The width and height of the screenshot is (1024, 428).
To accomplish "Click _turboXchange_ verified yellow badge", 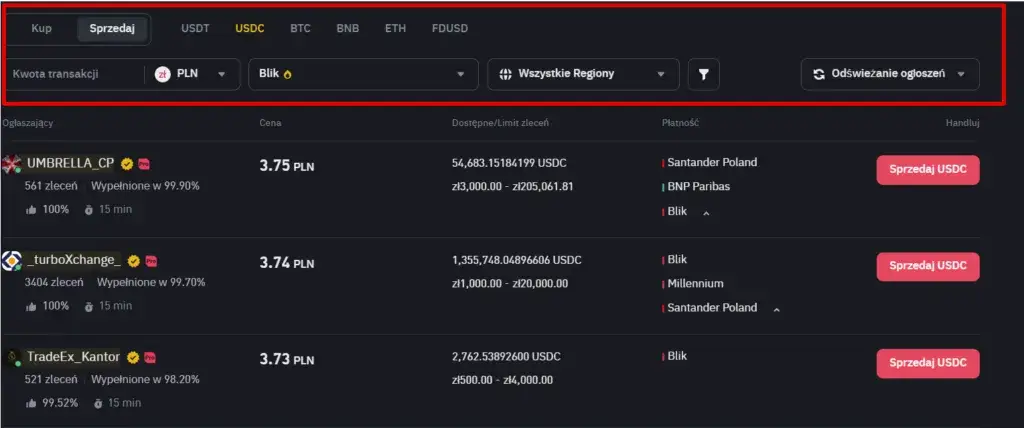I will point(134,261).
